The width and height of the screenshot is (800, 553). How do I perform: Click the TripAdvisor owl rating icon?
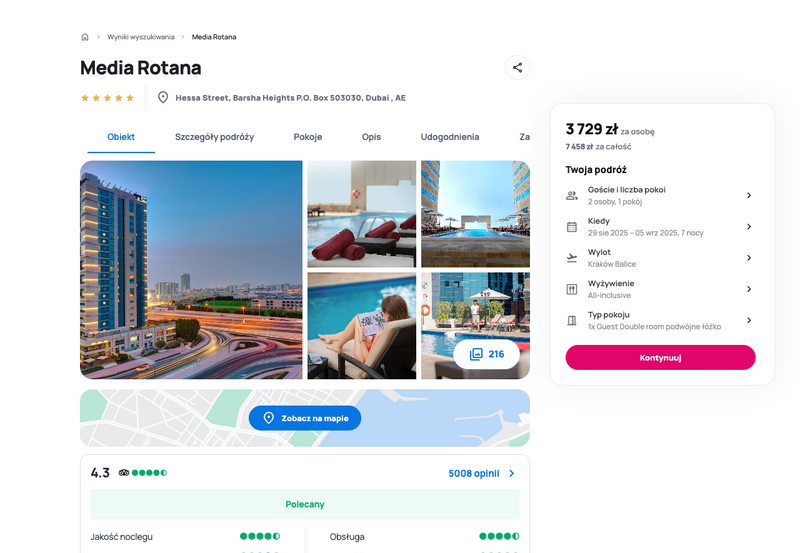(123, 473)
